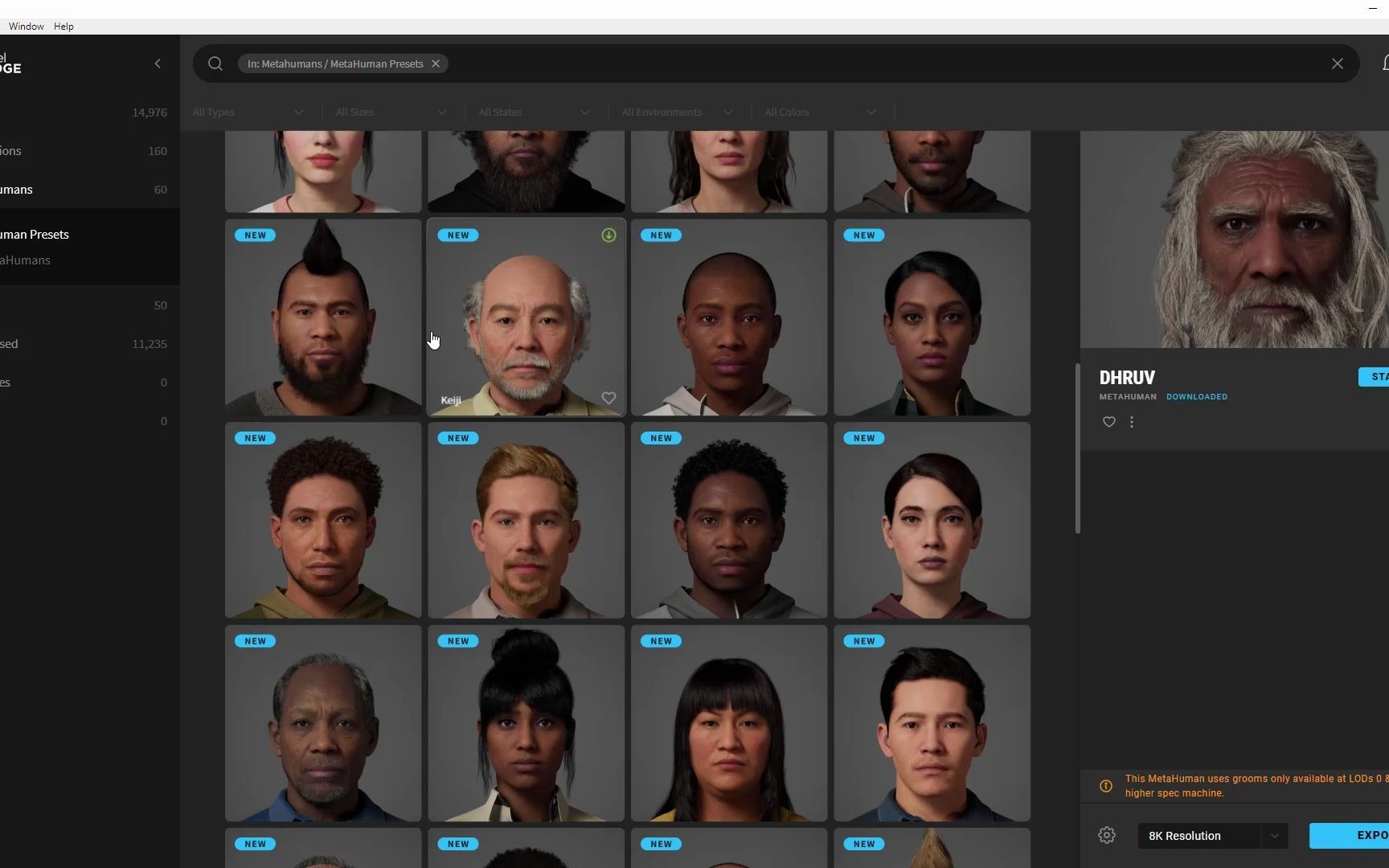The image size is (1389, 868).
Task: Click the METAHUMAN type label
Action: [x=1128, y=397]
